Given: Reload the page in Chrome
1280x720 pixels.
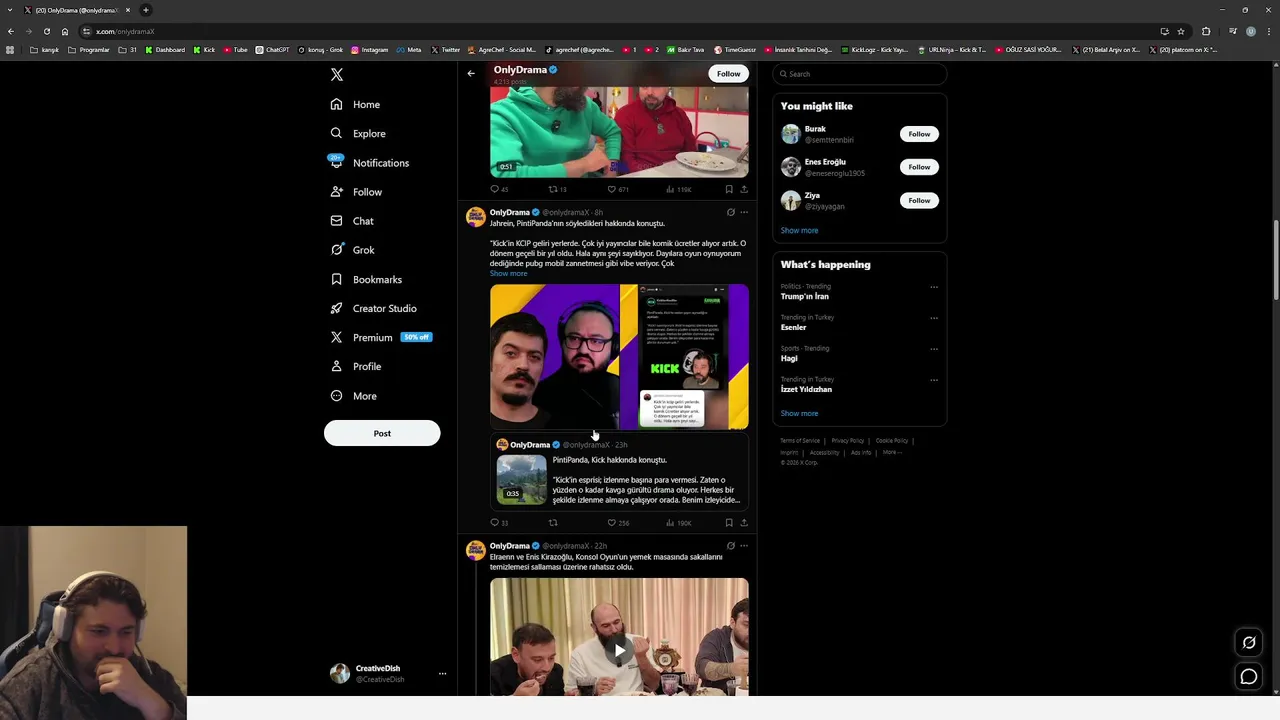Looking at the screenshot, I should pyautogui.click(x=46, y=31).
